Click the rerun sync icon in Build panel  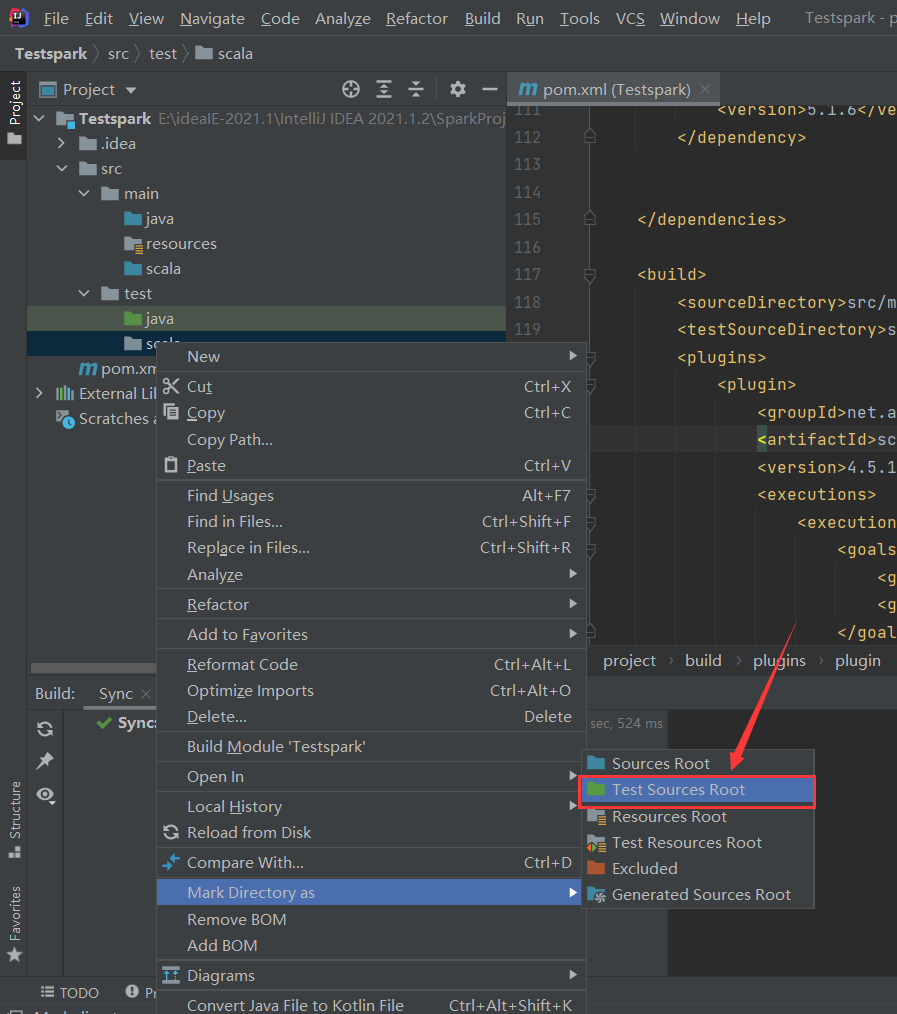tap(45, 729)
